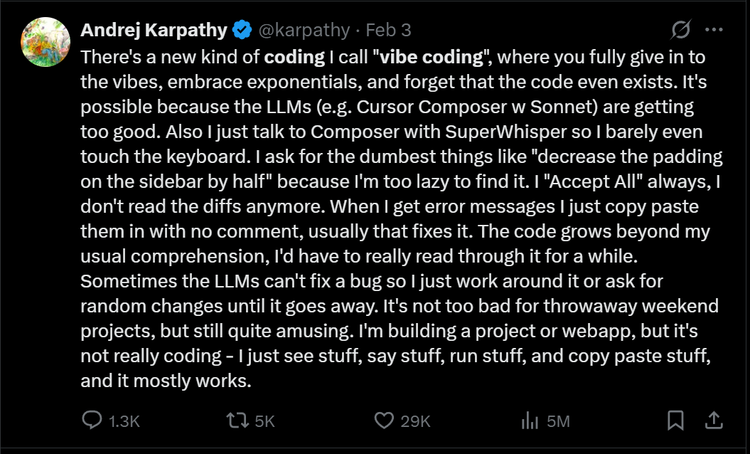Click the 5M views count
Viewport: 750px width, 454px height.
coord(558,422)
